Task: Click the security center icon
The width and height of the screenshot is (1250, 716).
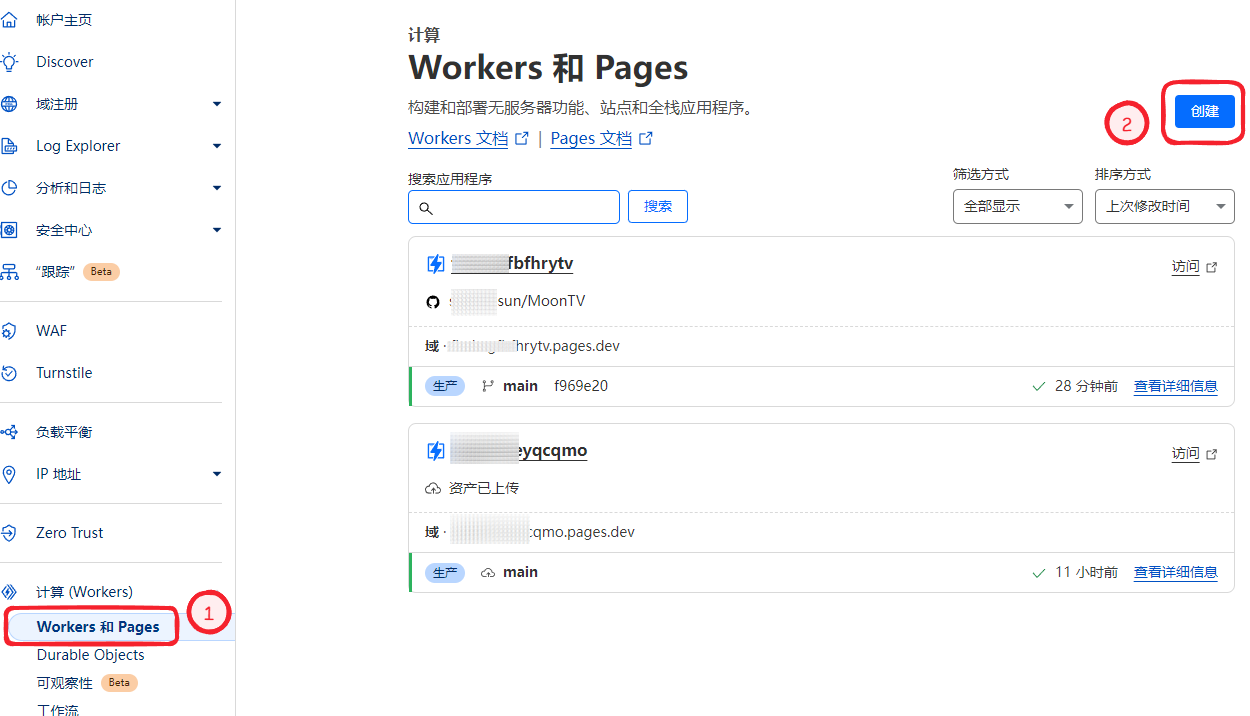Action: (9, 230)
